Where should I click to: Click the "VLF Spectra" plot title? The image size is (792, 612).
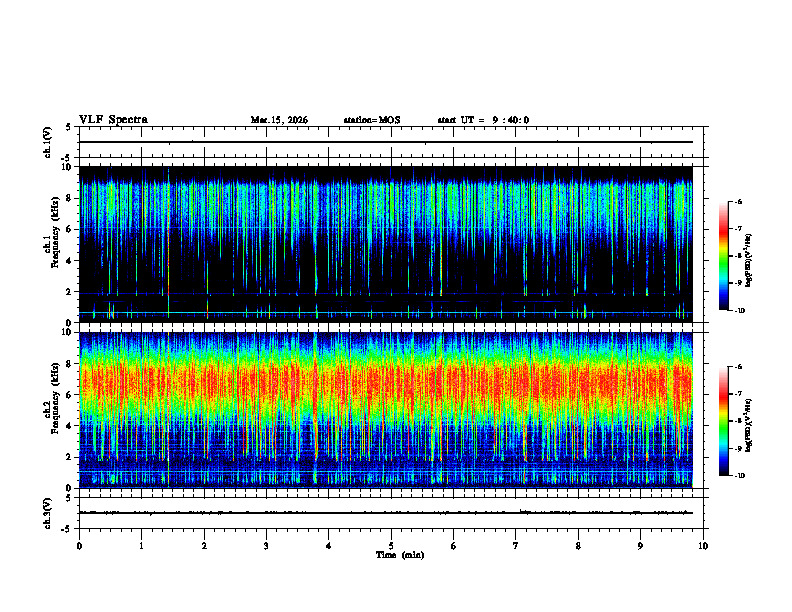(114, 120)
